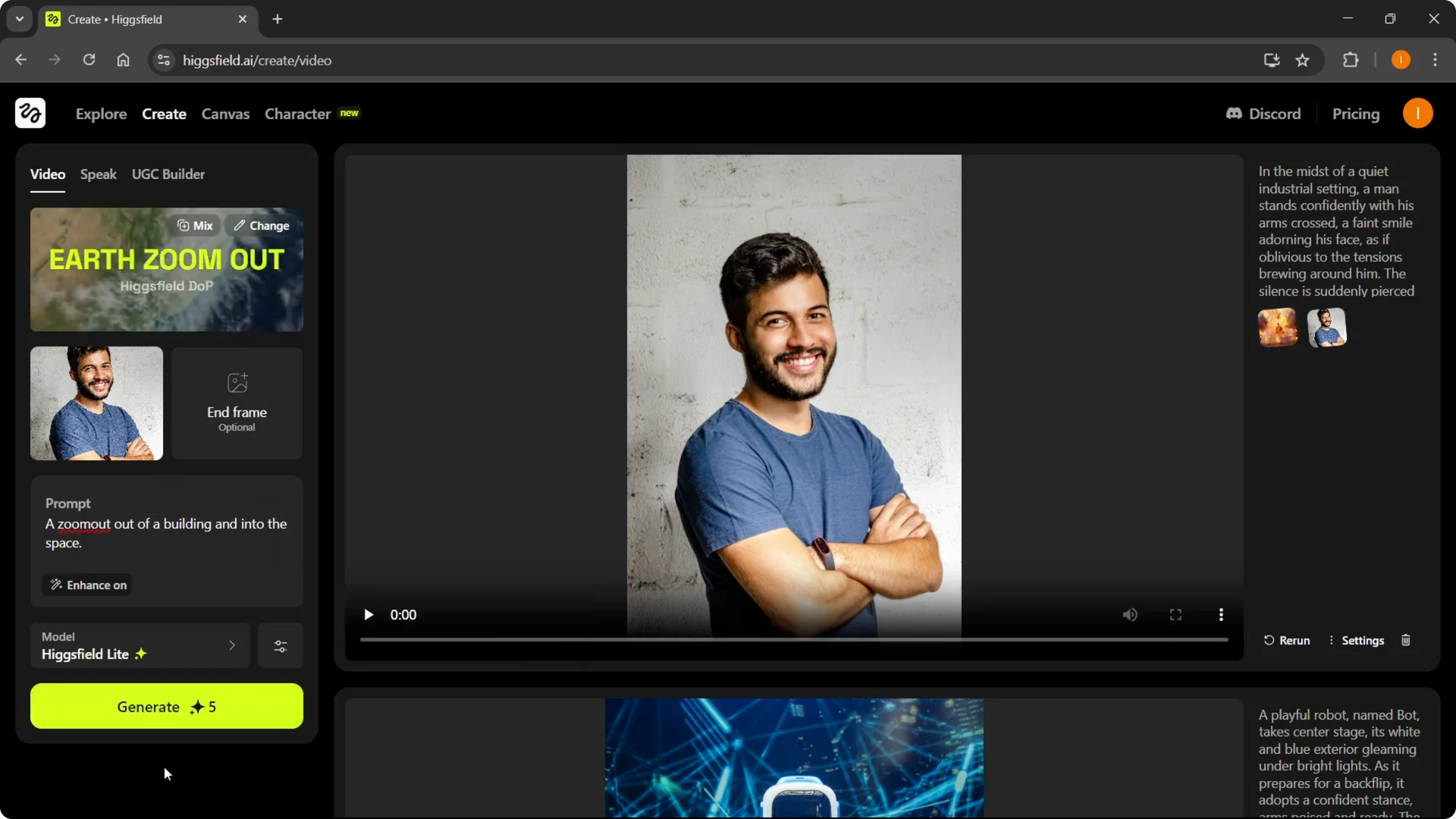
Task: Open the Character page with new badge
Action: pos(297,114)
